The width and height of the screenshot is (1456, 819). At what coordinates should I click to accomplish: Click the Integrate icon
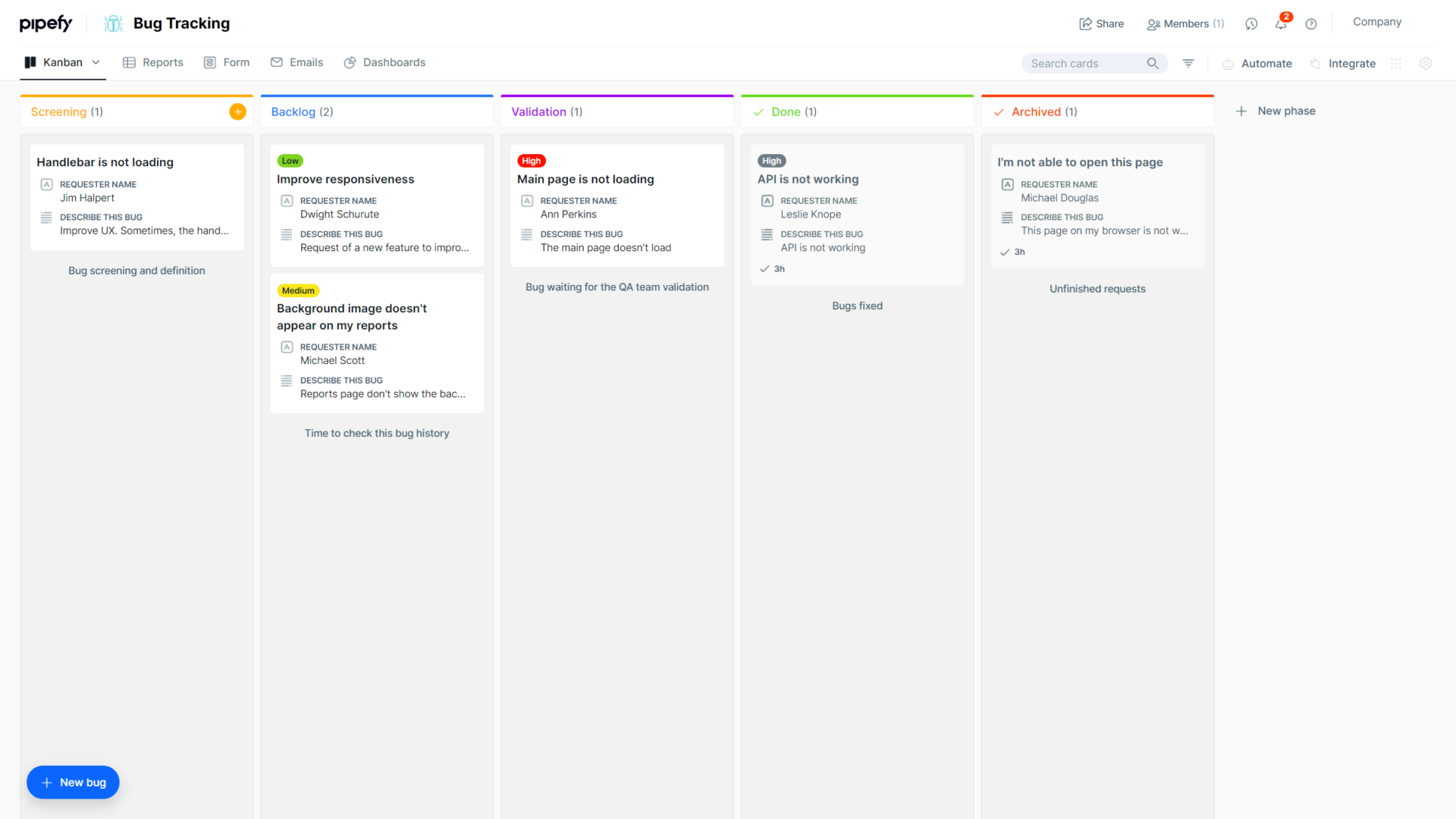coord(1314,64)
